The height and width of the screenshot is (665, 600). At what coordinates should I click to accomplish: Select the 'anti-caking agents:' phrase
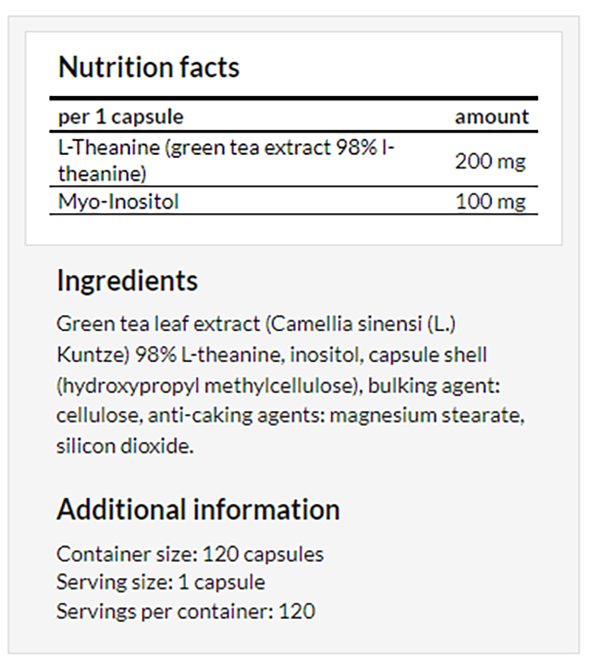(x=237, y=415)
